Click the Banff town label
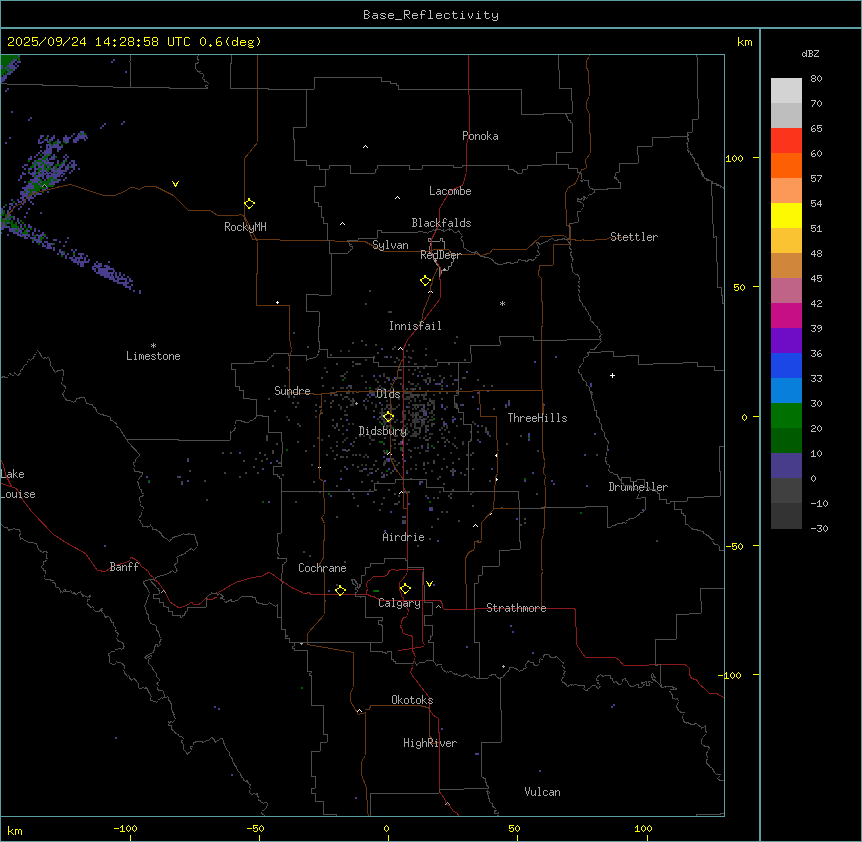 tap(124, 567)
